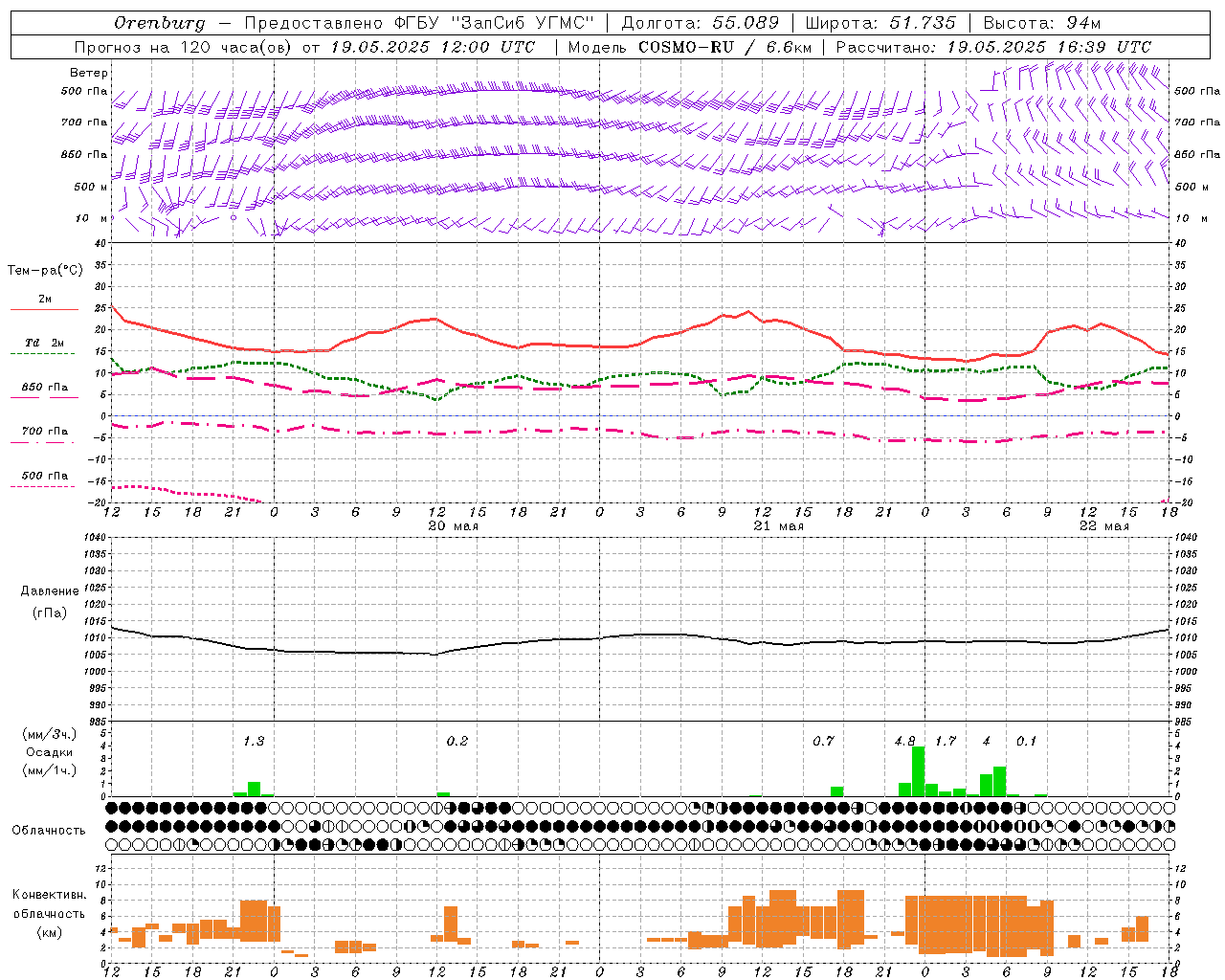Click the Модель COSMO-RU / 6.6км text

tap(690, 47)
